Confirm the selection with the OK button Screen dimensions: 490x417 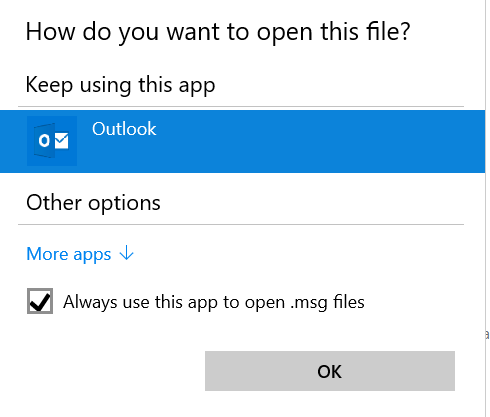tap(330, 371)
